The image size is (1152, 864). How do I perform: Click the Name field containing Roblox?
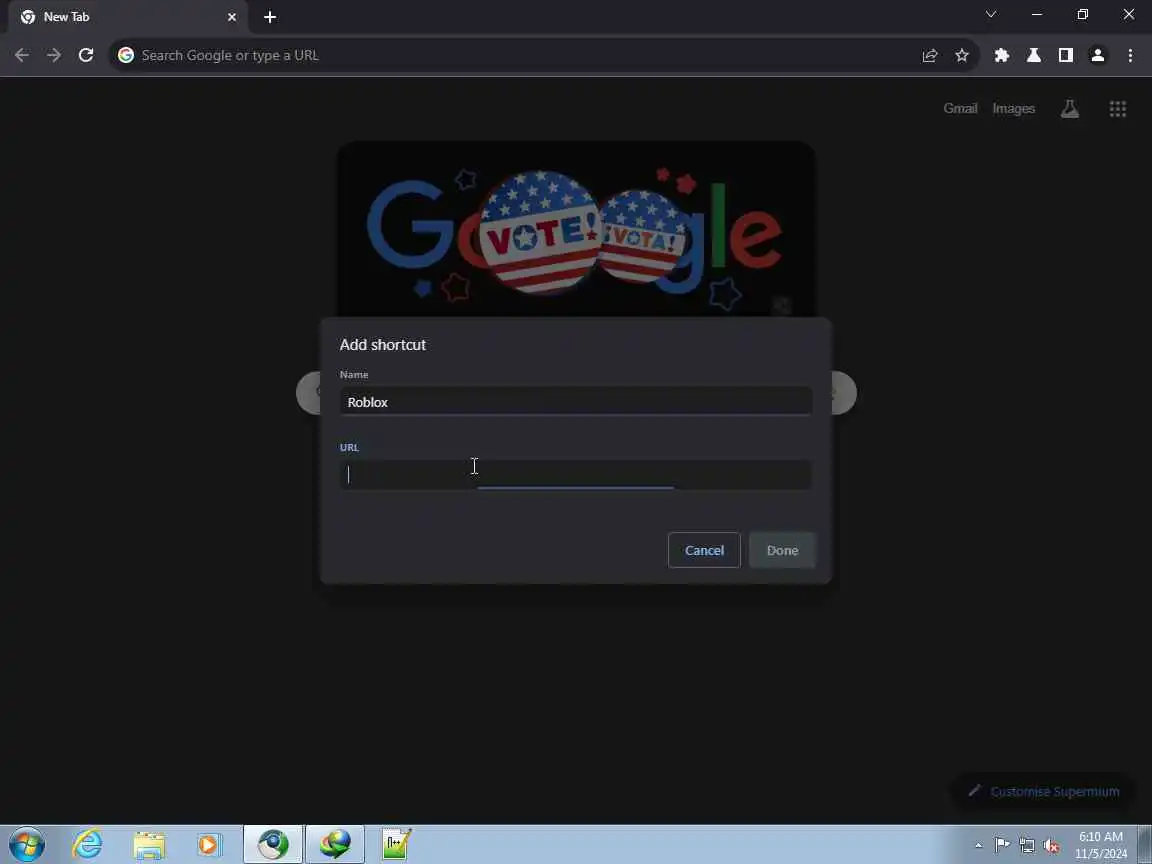pos(576,402)
